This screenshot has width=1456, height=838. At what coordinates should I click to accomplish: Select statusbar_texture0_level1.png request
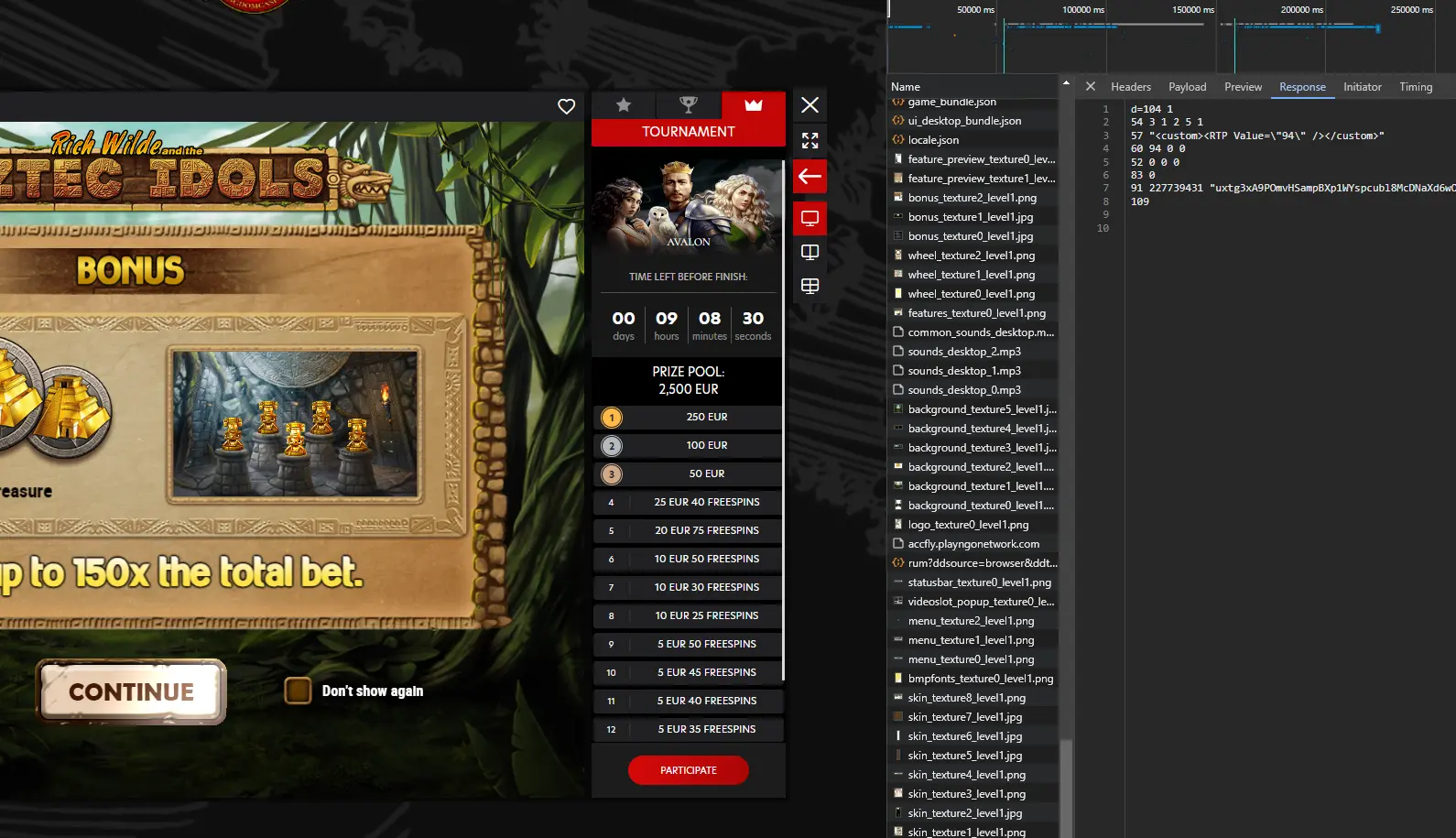click(x=973, y=582)
